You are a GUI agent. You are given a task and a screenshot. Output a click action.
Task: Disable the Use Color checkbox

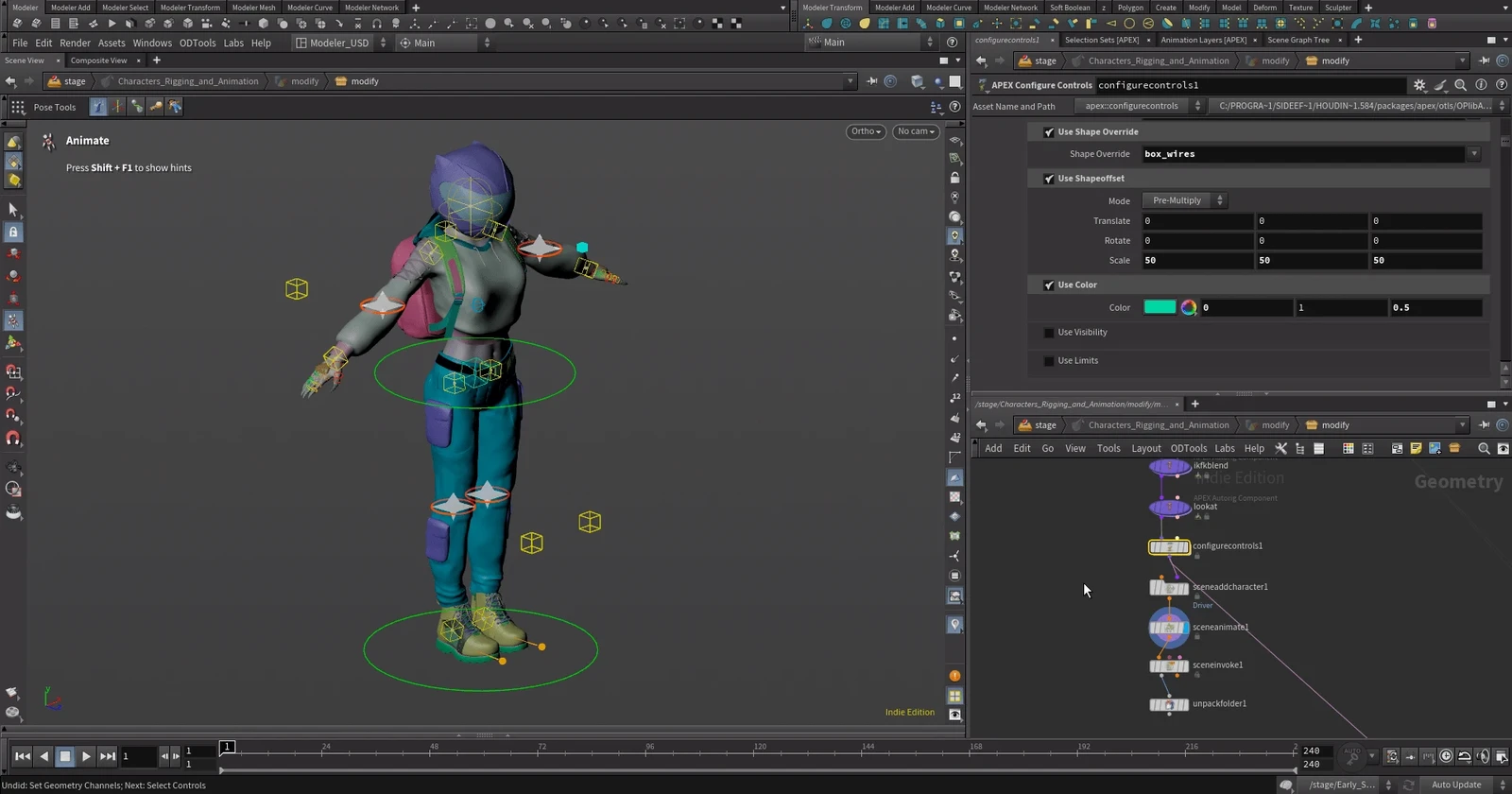1049,285
